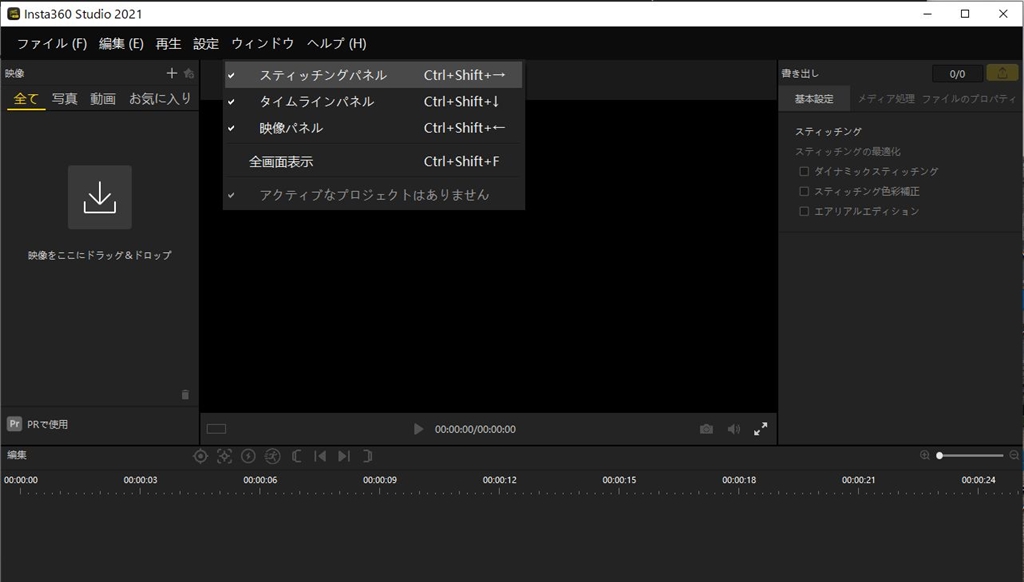Click the 0/0 export queue counter
The width and height of the screenshot is (1024, 582).
click(x=957, y=74)
